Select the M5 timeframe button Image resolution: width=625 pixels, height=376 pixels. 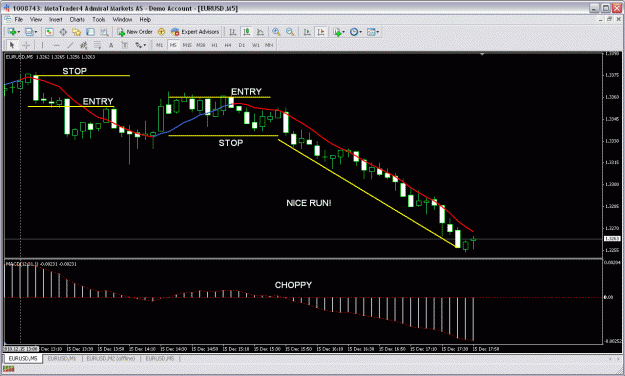pos(173,45)
